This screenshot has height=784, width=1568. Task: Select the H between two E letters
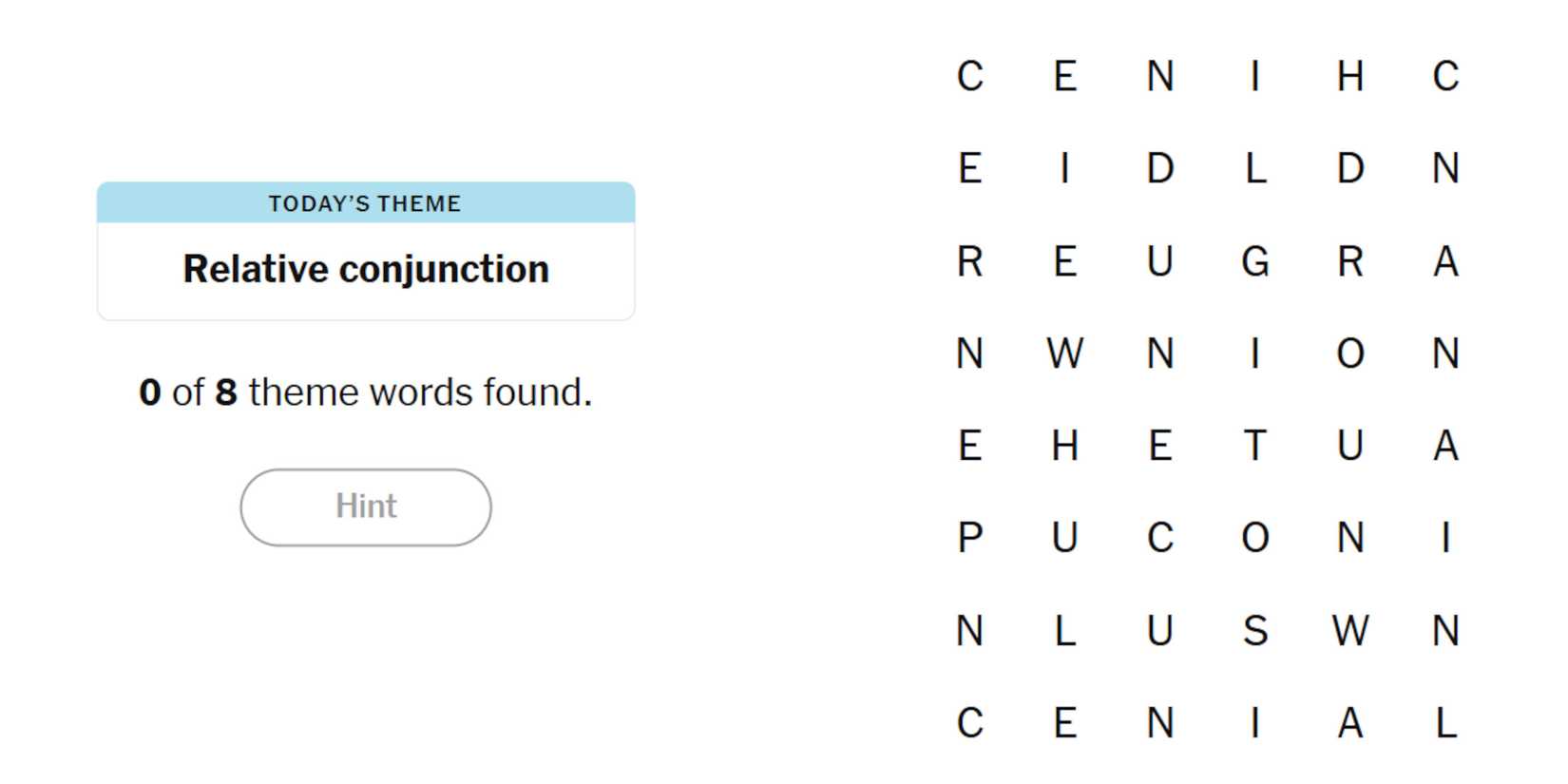[x=1065, y=445]
